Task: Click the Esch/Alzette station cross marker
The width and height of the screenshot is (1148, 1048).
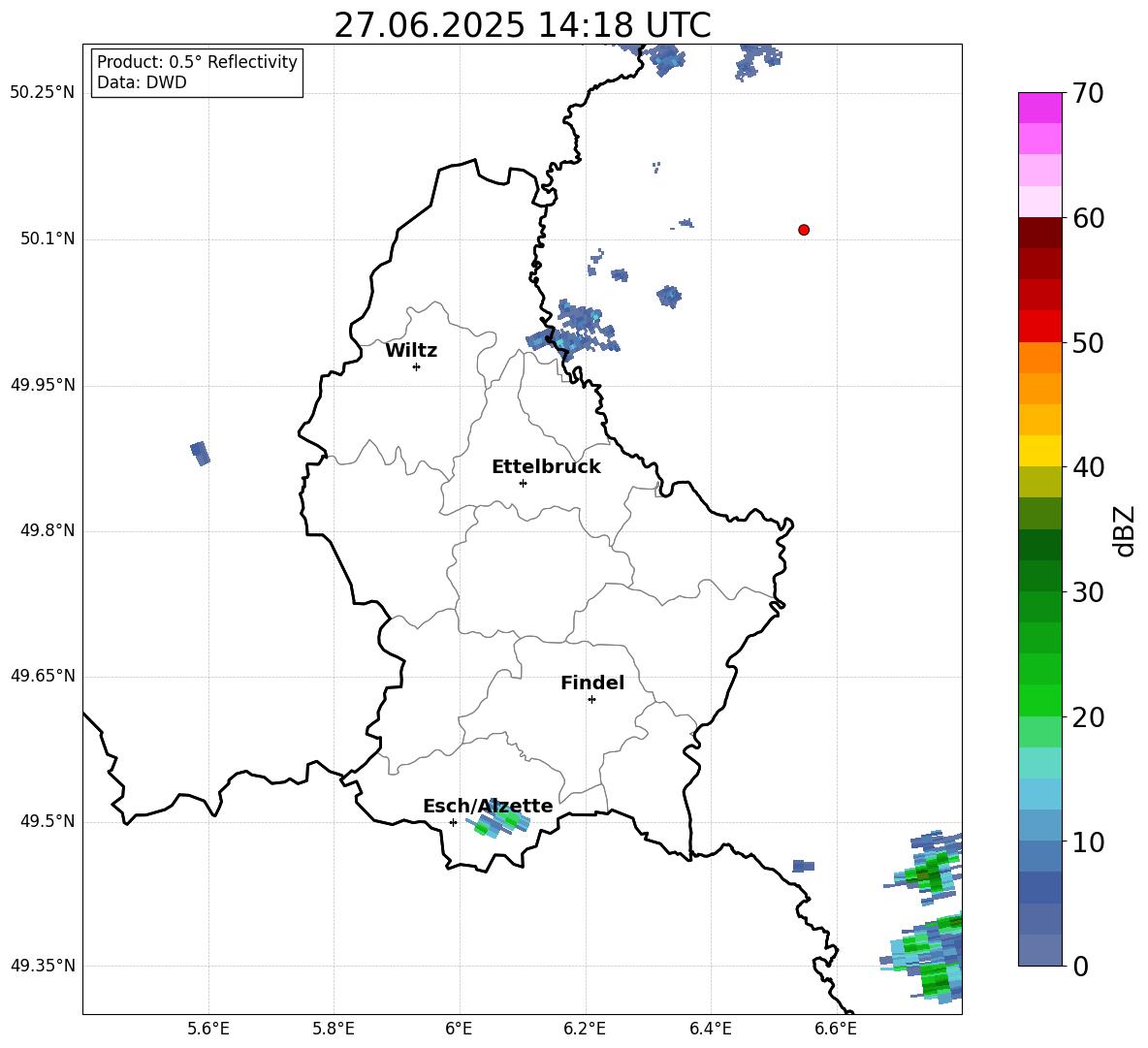Action: pyautogui.click(x=453, y=822)
